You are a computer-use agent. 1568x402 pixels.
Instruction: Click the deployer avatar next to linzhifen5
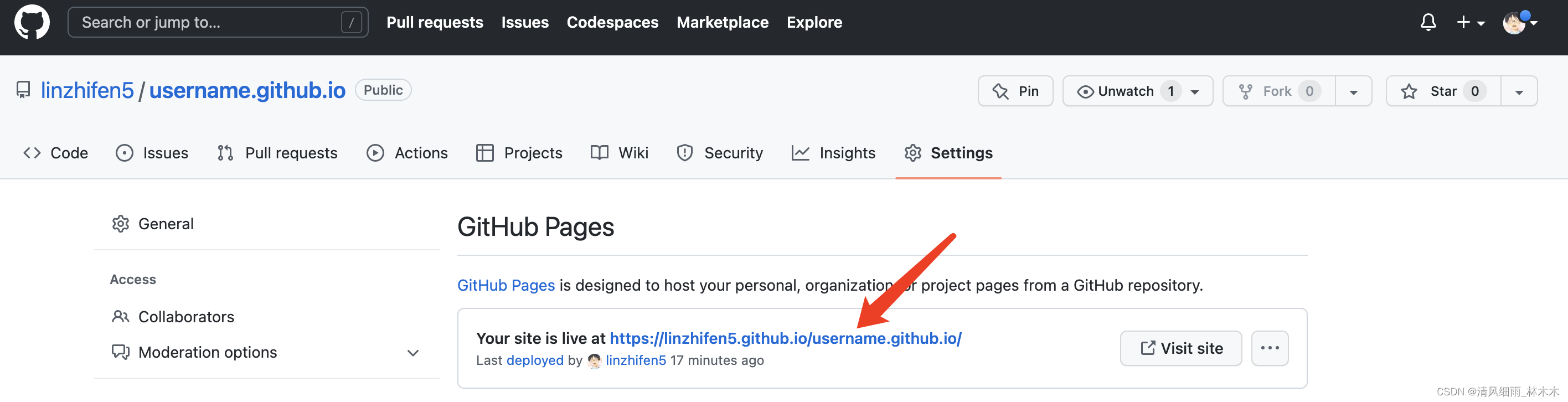coord(595,360)
